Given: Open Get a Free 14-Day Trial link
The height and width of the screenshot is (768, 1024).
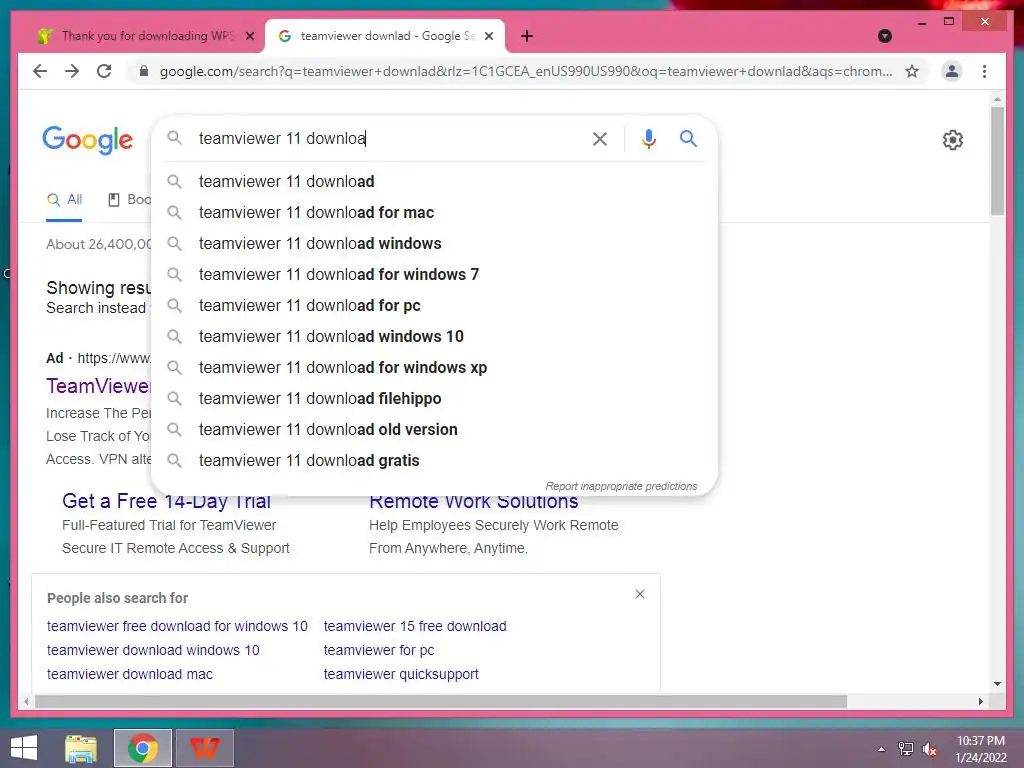Looking at the screenshot, I should [167, 501].
